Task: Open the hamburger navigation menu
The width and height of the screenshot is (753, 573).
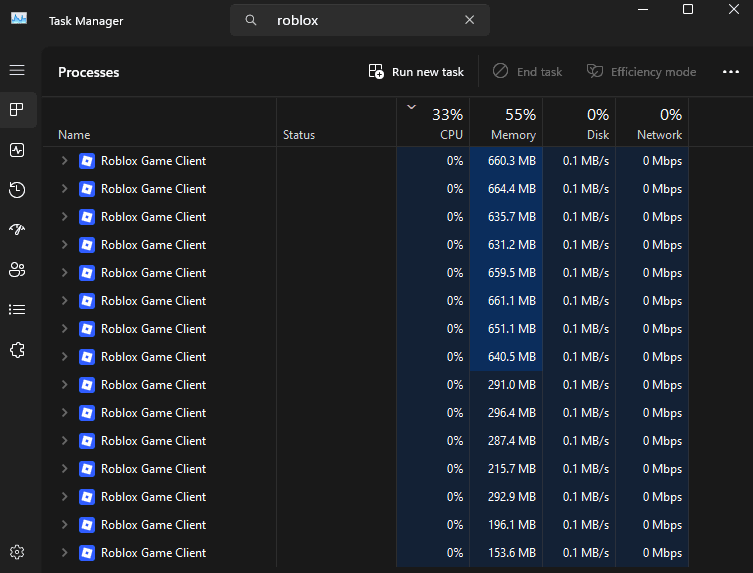Action: [x=17, y=70]
